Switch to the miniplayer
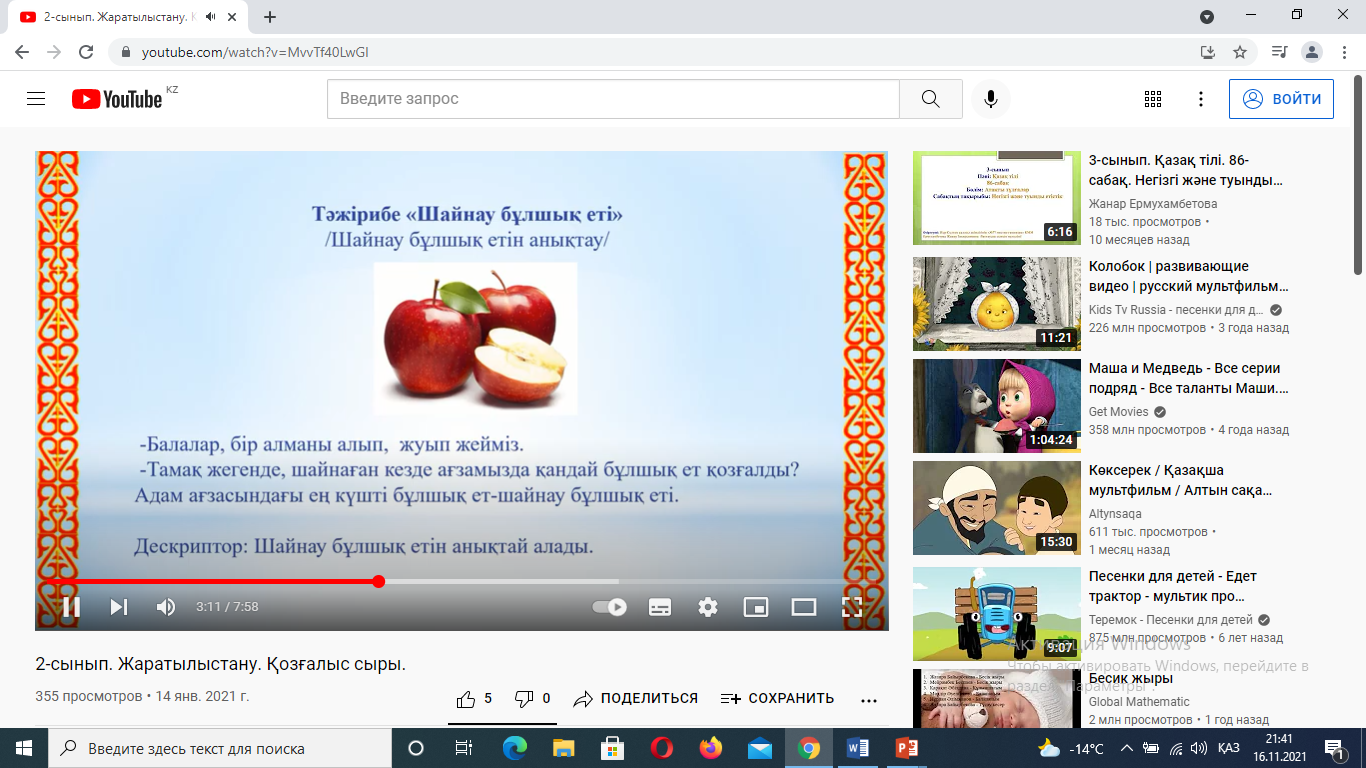Image resolution: width=1366 pixels, height=768 pixels. (756, 606)
